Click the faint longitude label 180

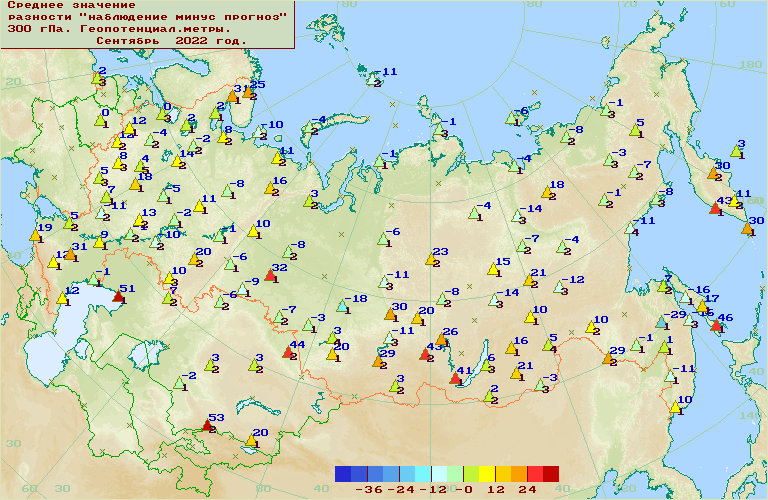(750, 65)
